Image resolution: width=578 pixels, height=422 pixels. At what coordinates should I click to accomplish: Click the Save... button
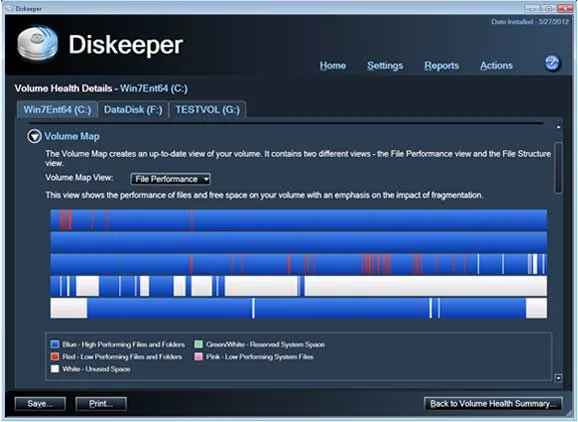(x=40, y=404)
